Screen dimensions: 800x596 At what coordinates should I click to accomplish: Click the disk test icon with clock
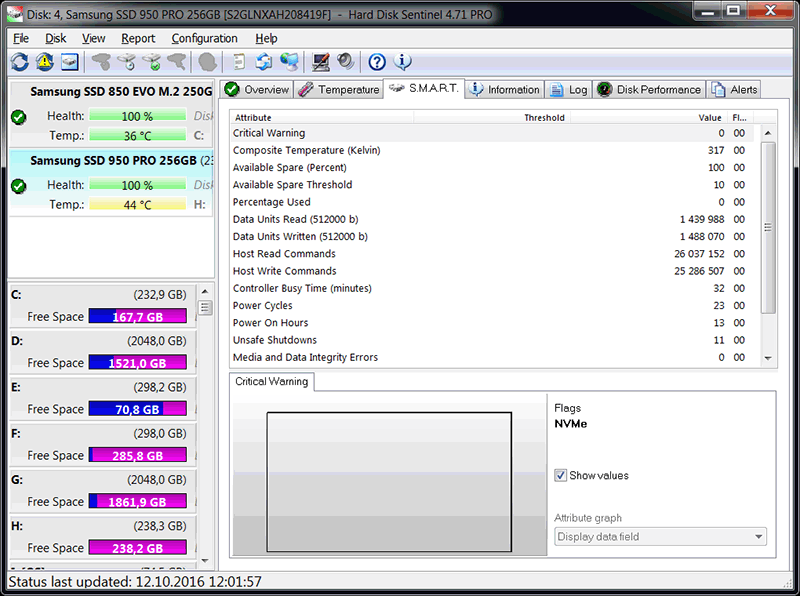coord(127,62)
